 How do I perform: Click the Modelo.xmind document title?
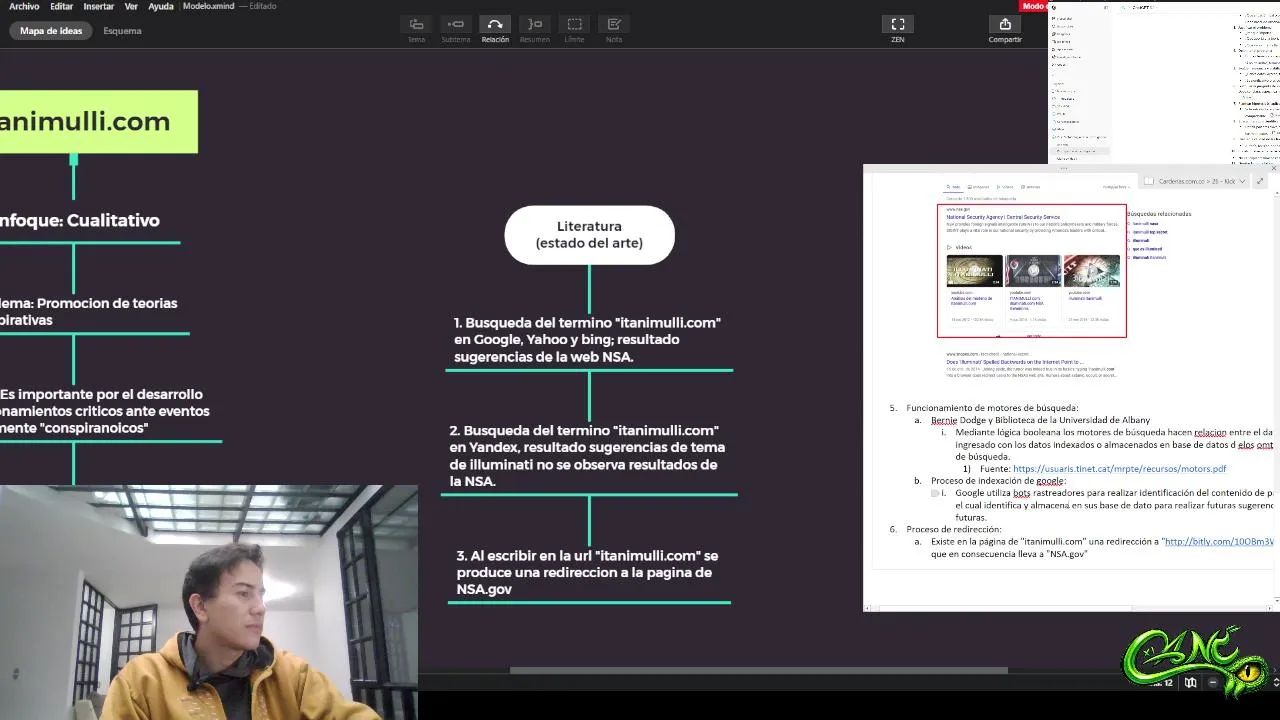(x=209, y=6)
